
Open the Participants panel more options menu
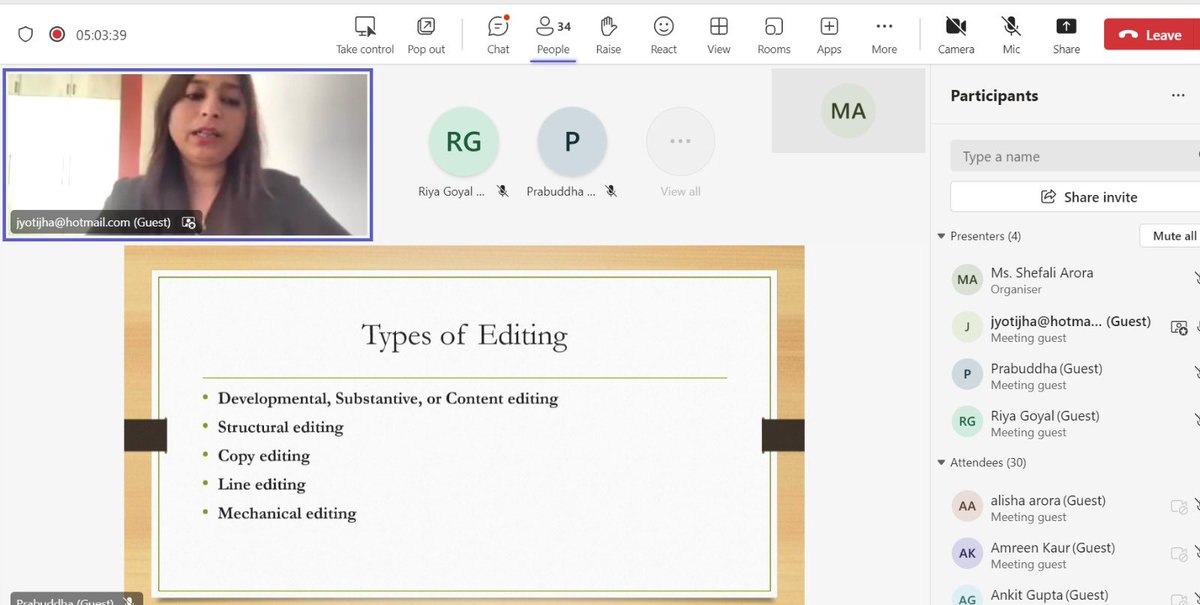pyautogui.click(x=1178, y=95)
